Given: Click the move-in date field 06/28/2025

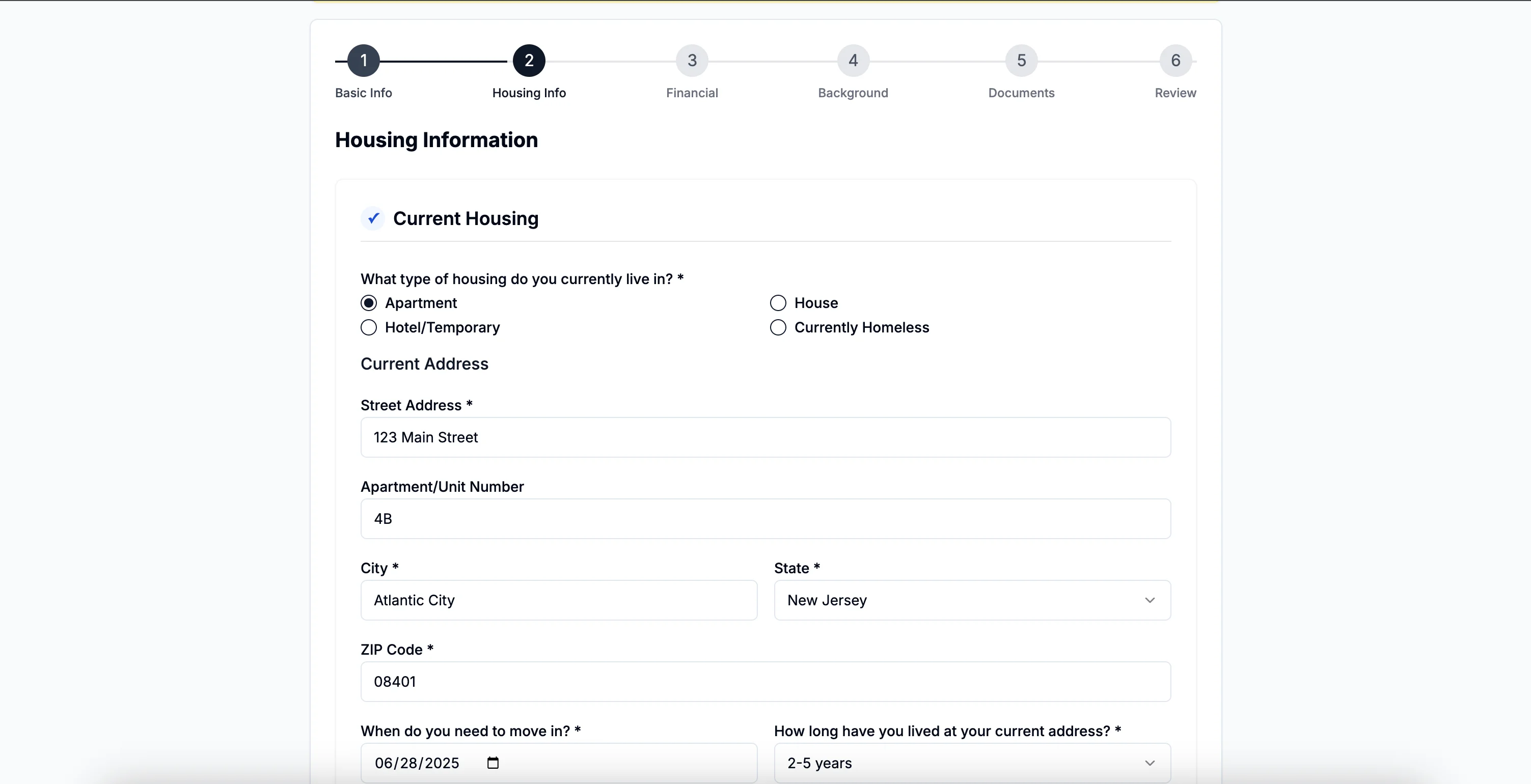Looking at the screenshot, I should point(559,763).
